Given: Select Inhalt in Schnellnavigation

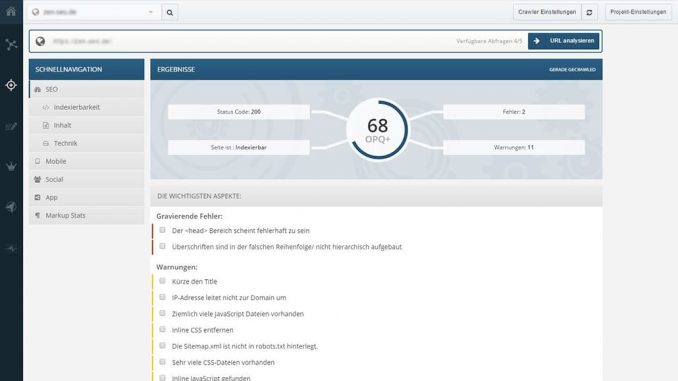Looking at the screenshot, I should point(86,125).
